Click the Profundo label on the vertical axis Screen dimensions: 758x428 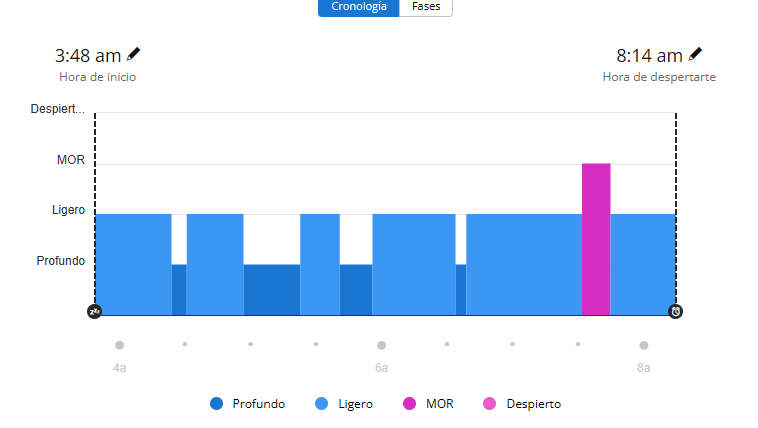point(61,261)
